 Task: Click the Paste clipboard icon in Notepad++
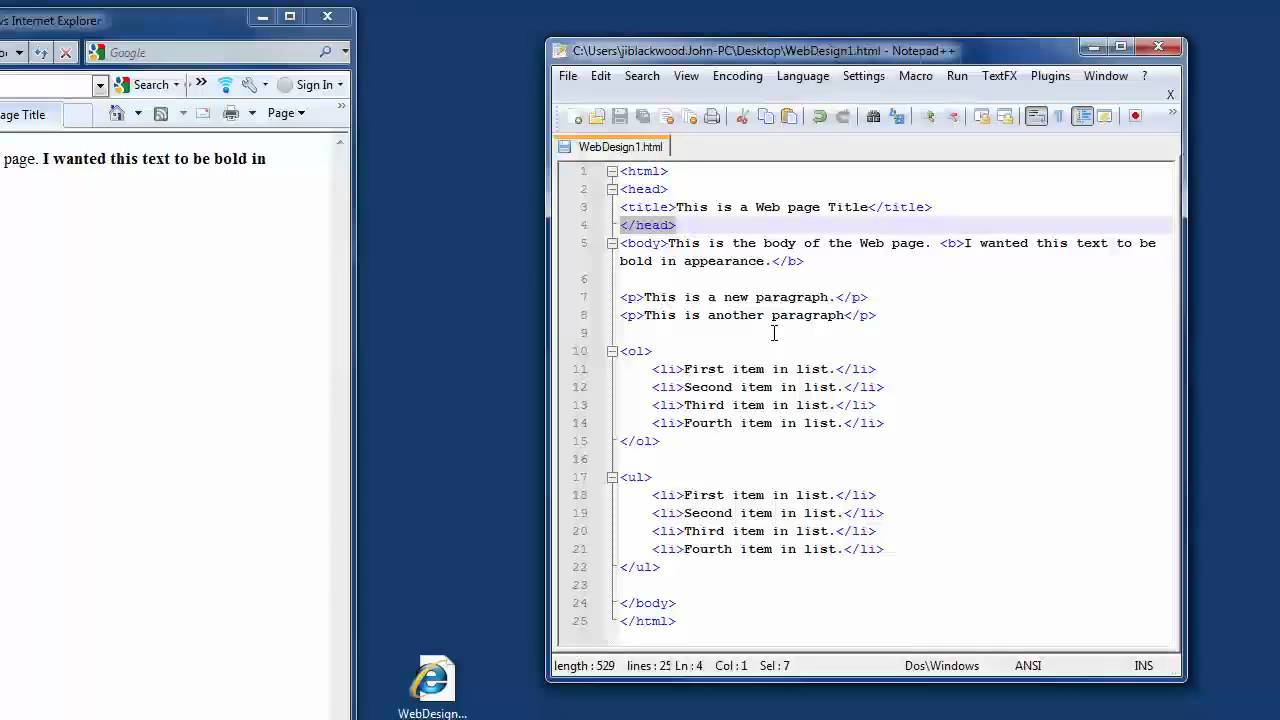coord(789,116)
